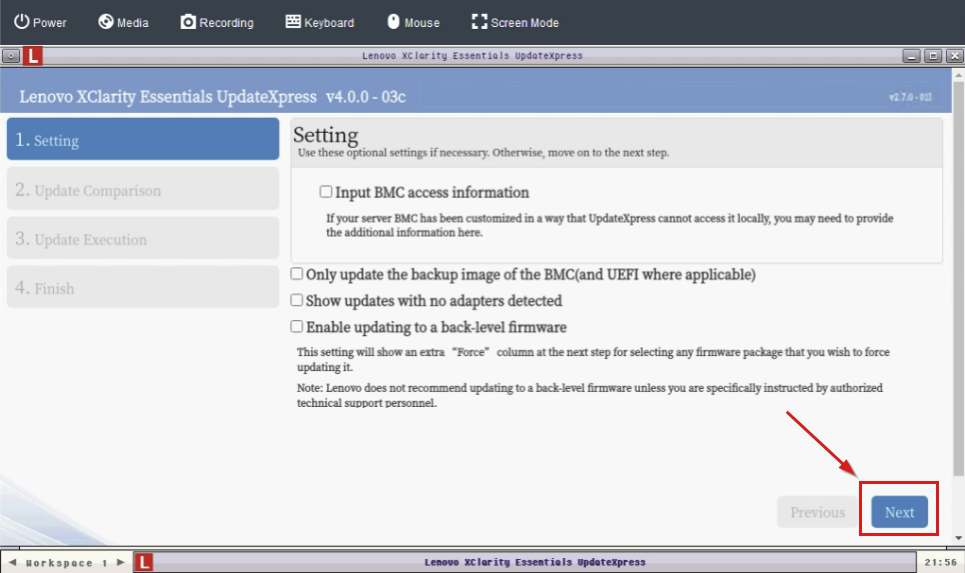Click the v2.7.0-011 version label
965x573 pixels.
pyautogui.click(x=910, y=97)
